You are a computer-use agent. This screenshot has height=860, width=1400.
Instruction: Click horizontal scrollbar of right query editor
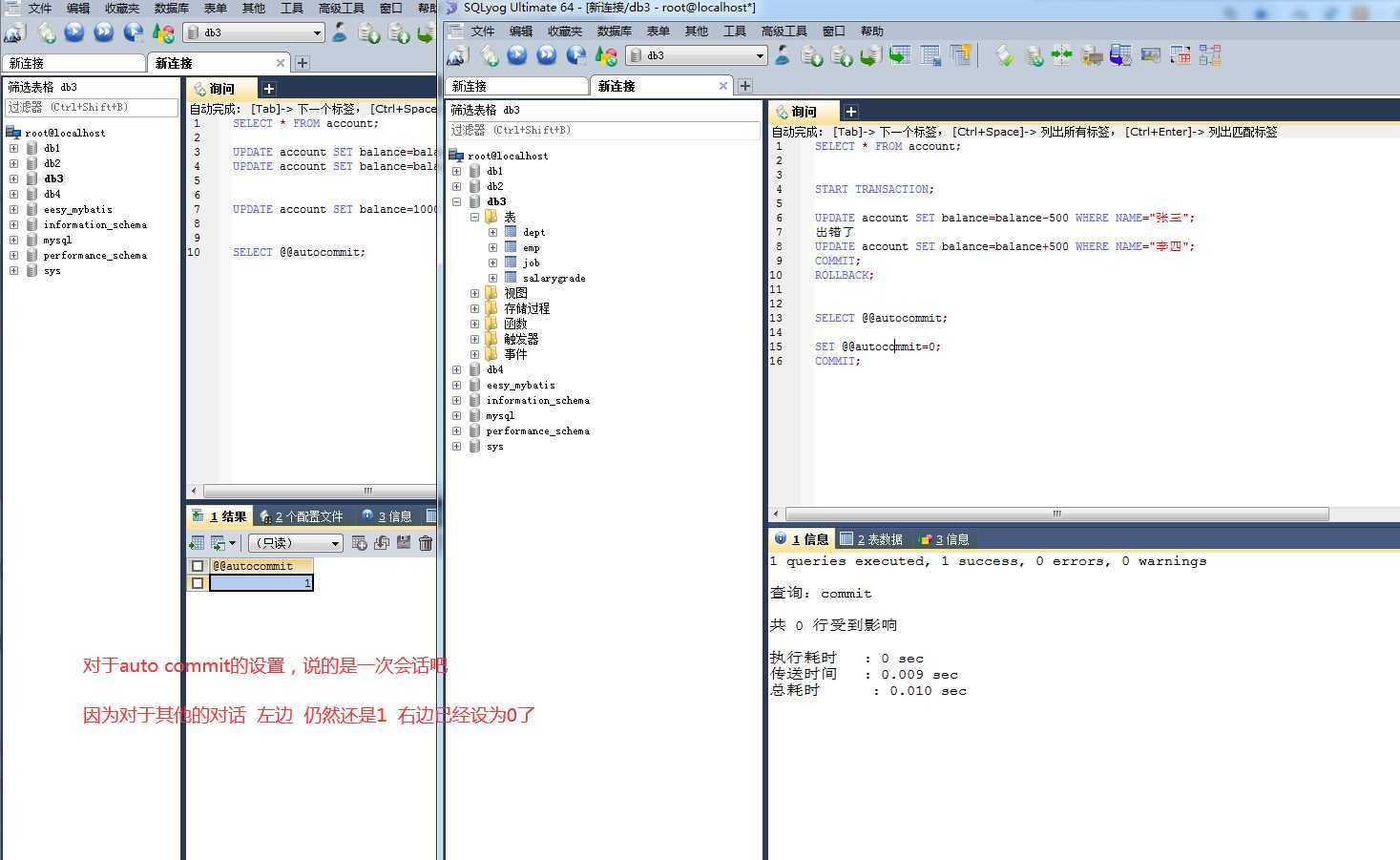pyautogui.click(x=1056, y=514)
